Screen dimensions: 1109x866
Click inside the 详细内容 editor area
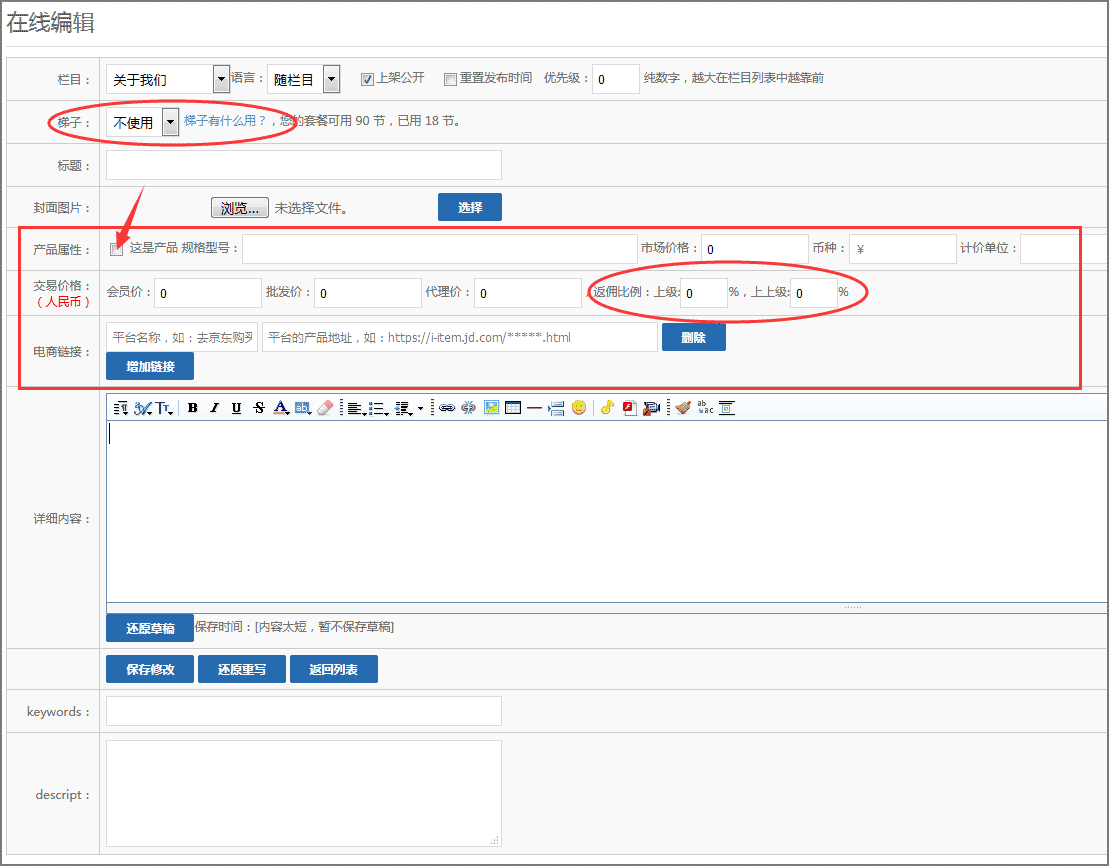point(607,512)
